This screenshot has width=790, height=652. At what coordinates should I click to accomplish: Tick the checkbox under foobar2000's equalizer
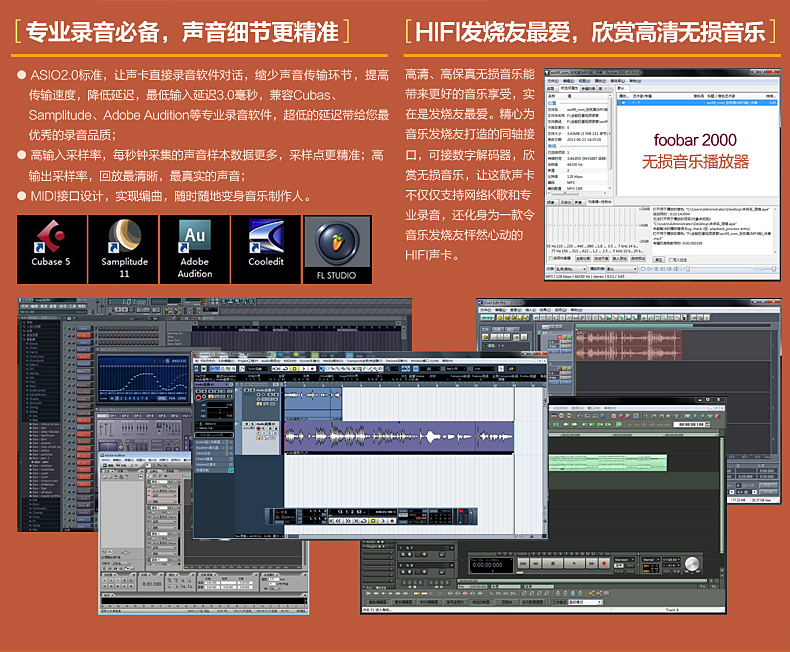pyautogui.click(x=551, y=258)
